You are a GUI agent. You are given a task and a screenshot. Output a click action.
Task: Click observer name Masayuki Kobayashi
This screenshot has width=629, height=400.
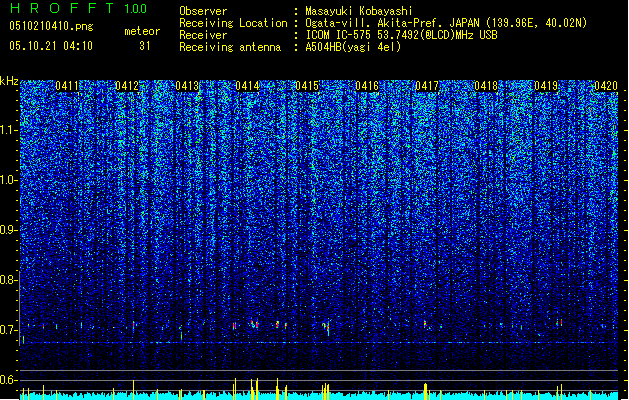click(359, 11)
